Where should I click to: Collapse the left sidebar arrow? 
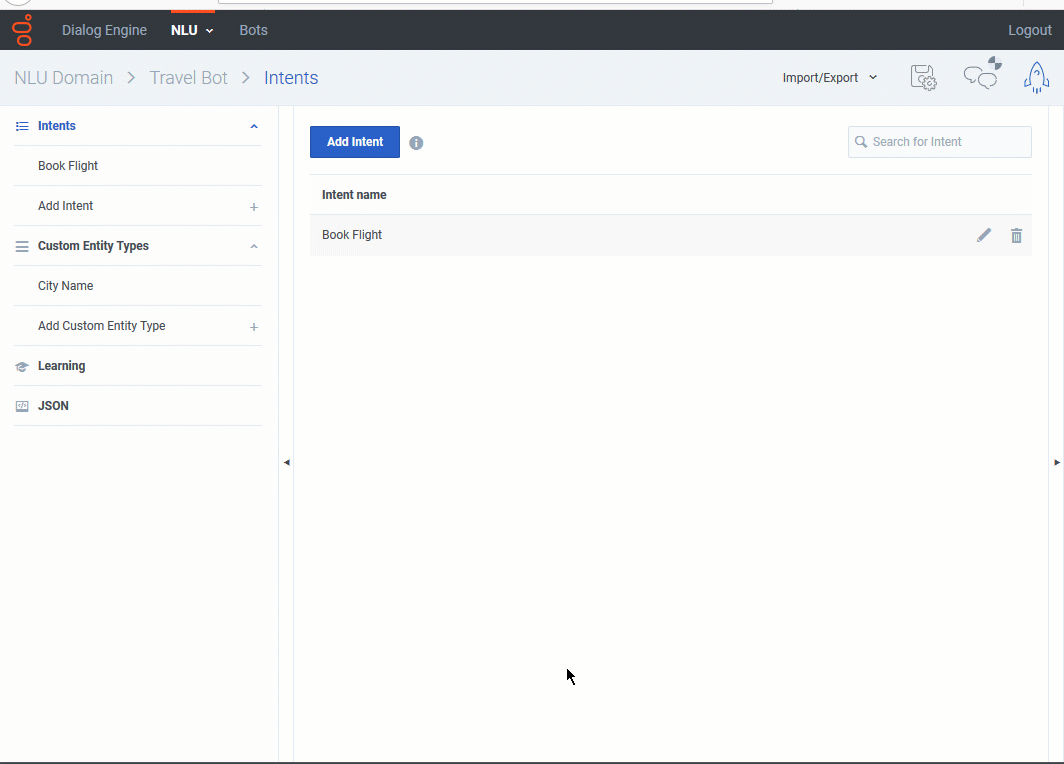[x=286, y=462]
